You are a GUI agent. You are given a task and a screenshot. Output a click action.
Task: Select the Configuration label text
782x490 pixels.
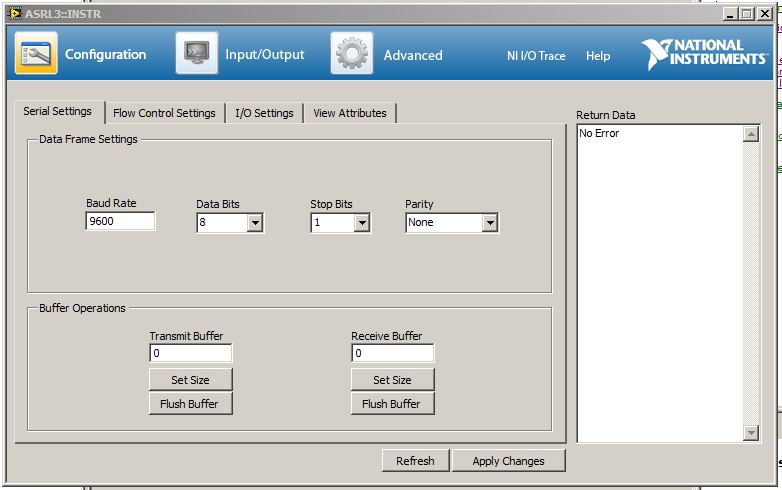coord(106,54)
